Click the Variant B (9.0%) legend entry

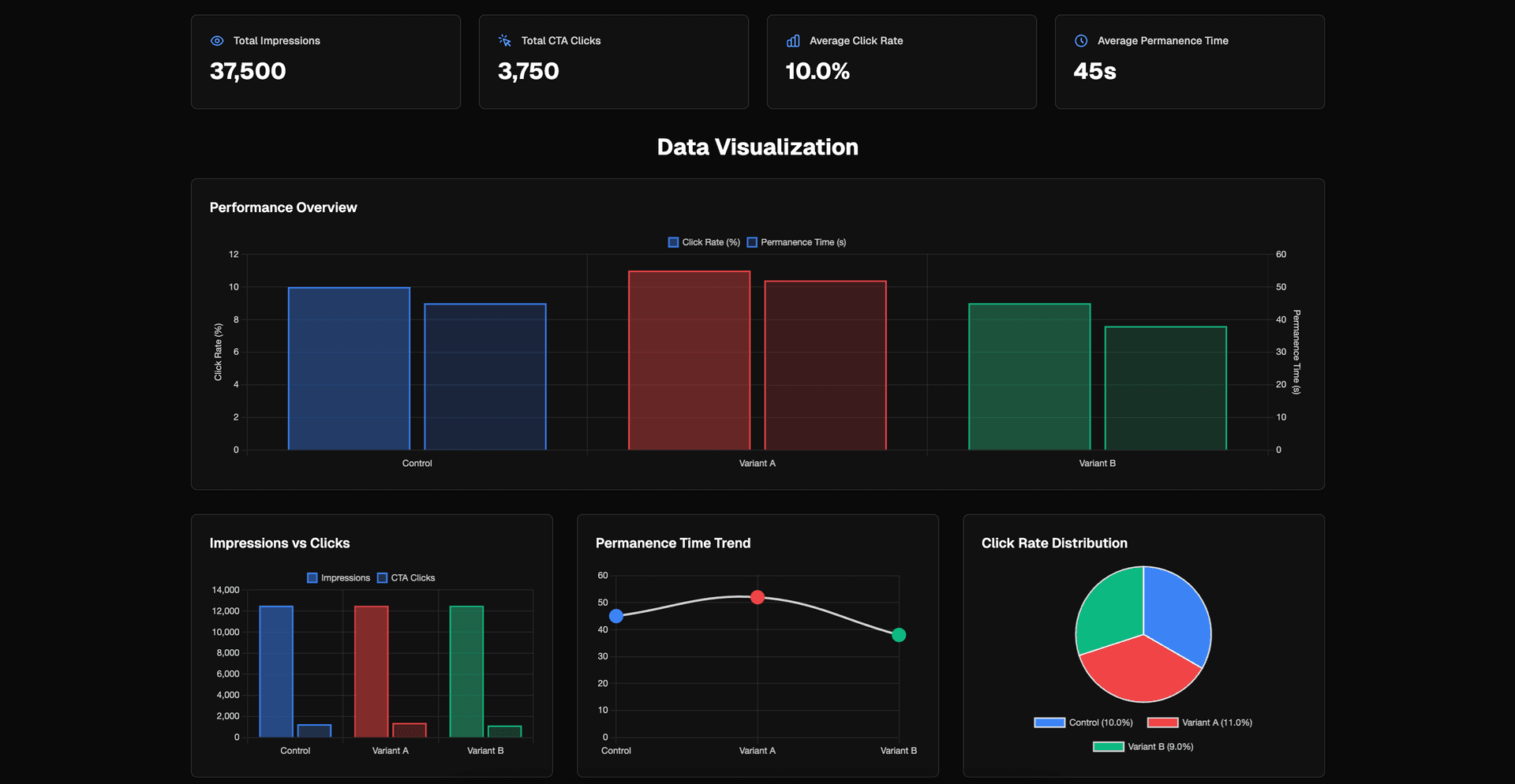point(1143,747)
